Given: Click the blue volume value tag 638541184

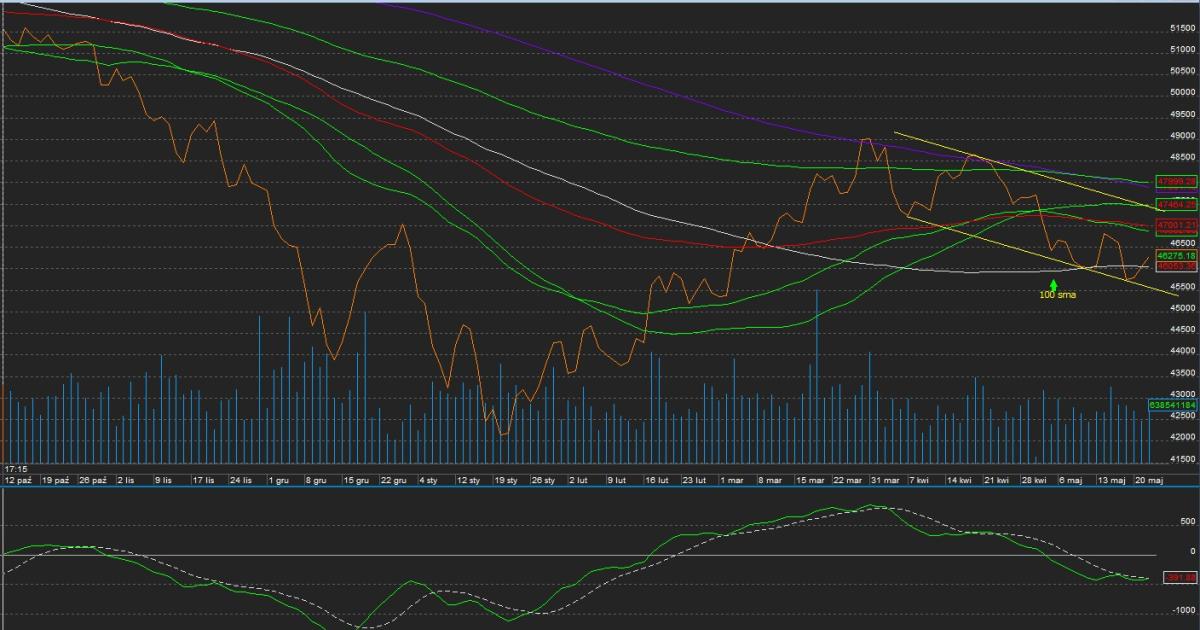Looking at the screenshot, I should pyautogui.click(x=1174, y=405).
